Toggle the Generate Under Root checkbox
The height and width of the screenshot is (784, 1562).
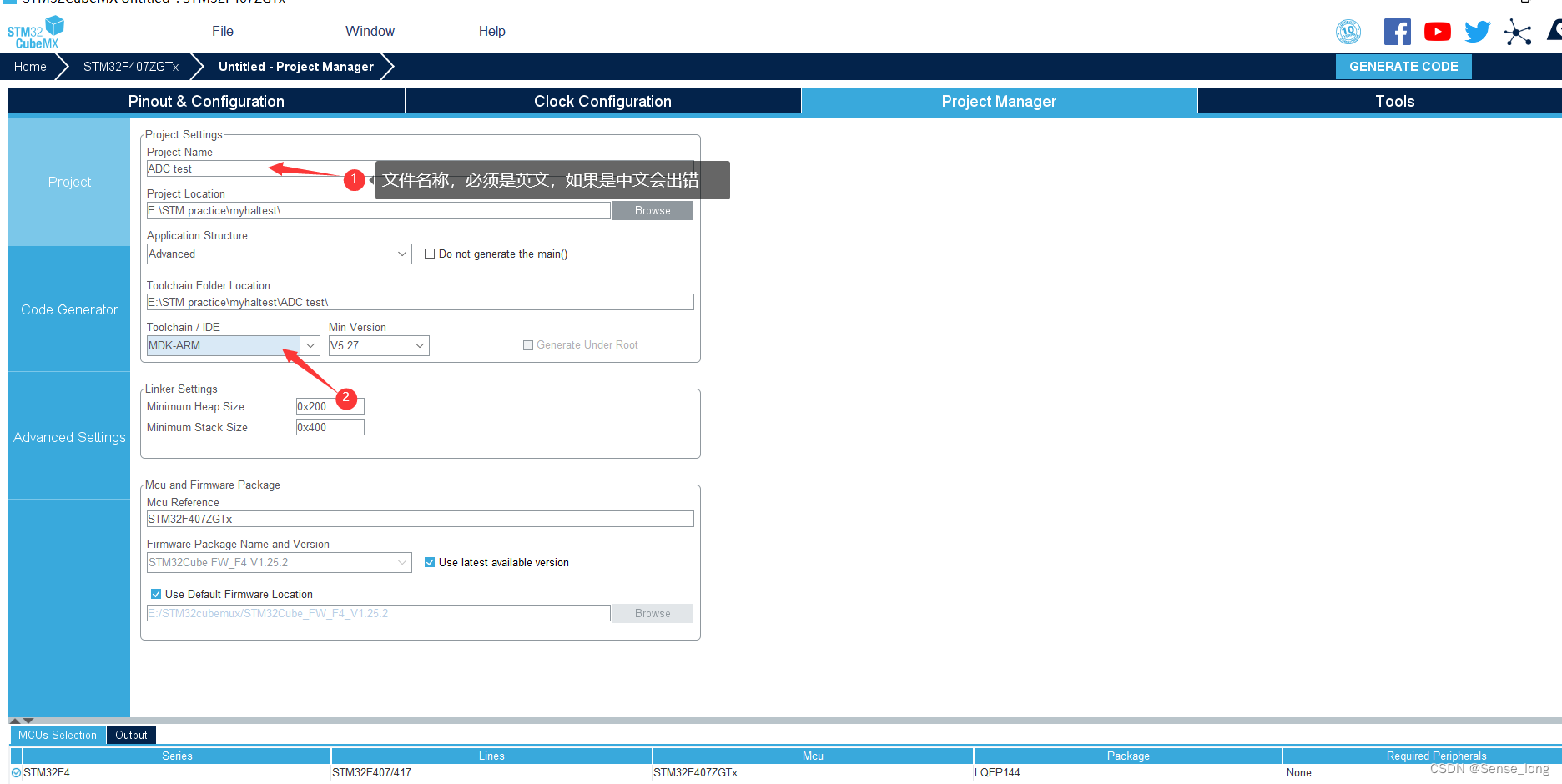528,345
